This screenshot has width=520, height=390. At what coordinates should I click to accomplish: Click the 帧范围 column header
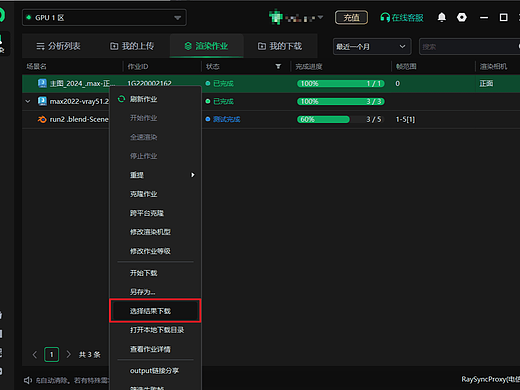pyautogui.click(x=406, y=66)
